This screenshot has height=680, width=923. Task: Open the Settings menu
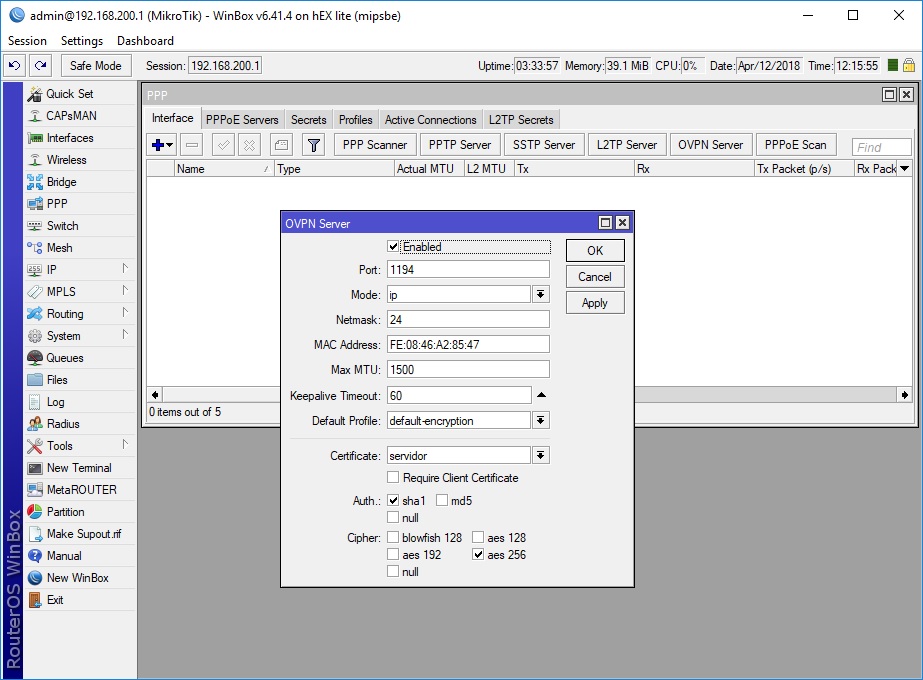pos(81,41)
